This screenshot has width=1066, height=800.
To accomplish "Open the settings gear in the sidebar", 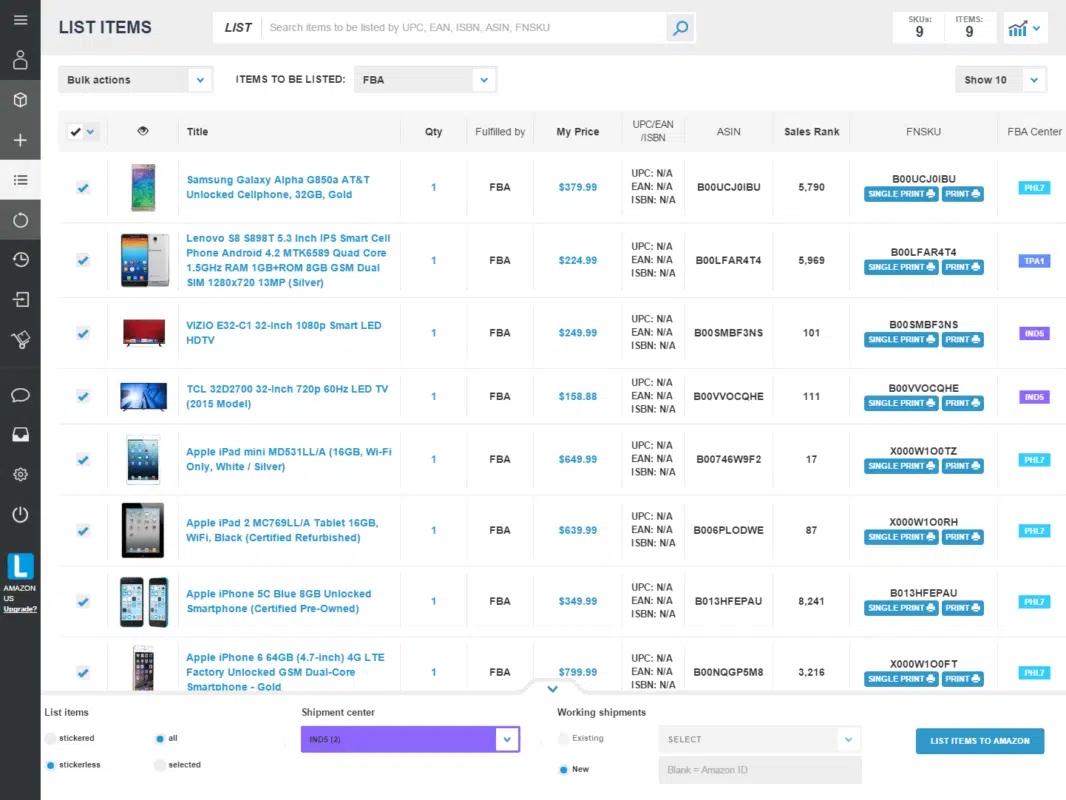I will 20,475.
